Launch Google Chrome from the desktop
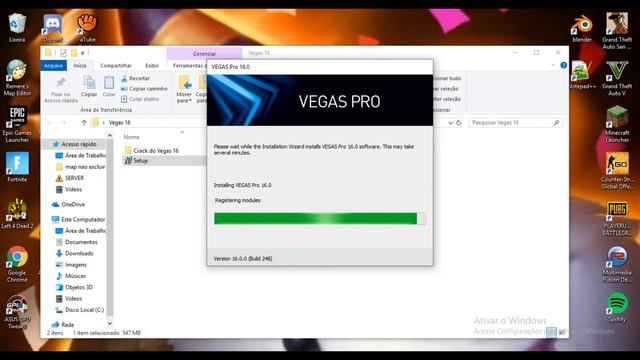640x360 pixels. point(17,264)
